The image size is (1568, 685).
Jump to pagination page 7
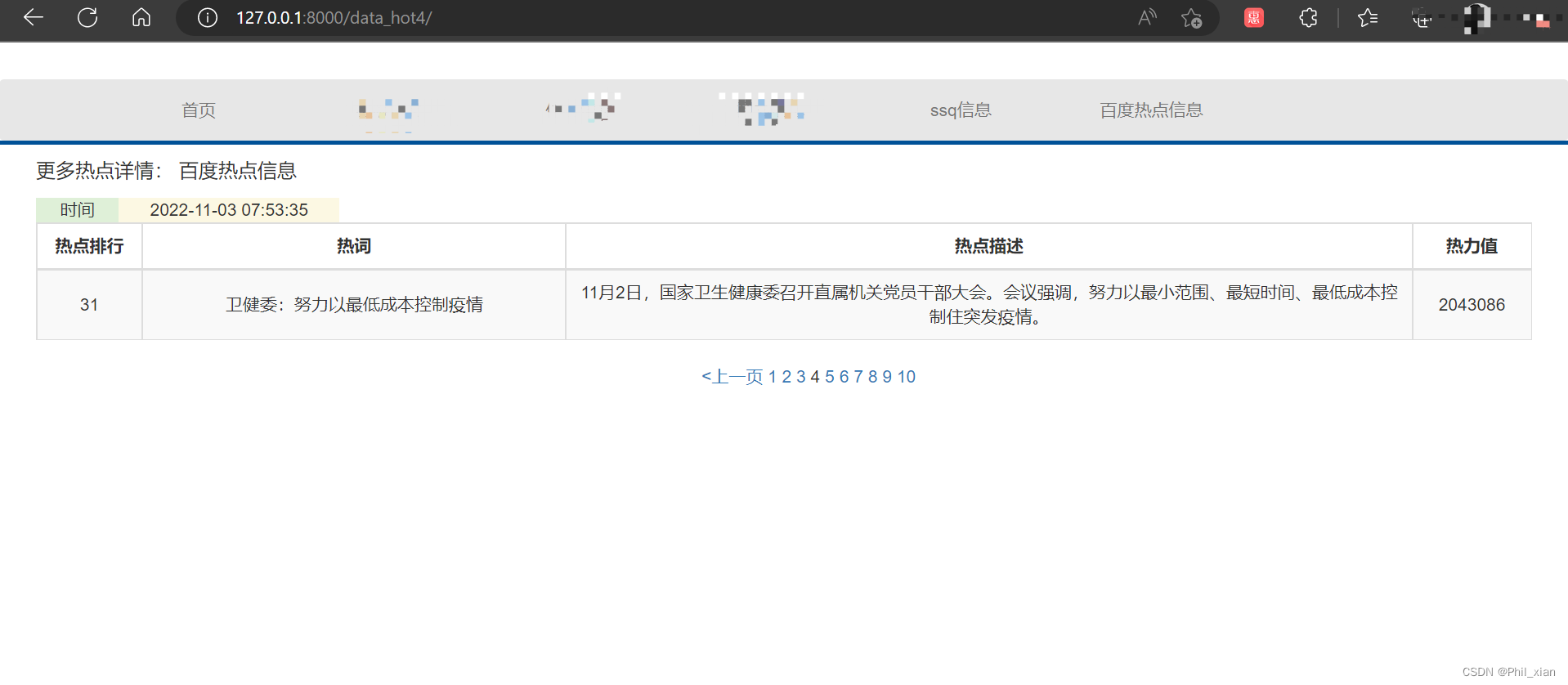(858, 377)
